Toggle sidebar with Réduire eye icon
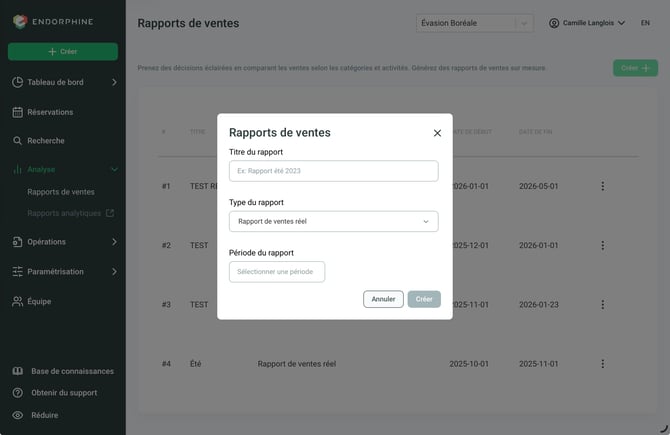 tap(18, 415)
